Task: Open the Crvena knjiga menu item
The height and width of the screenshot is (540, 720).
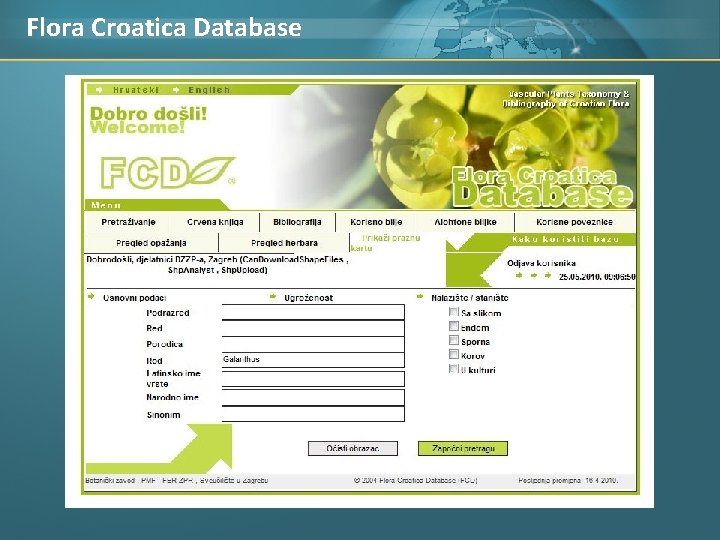Action: (x=215, y=222)
